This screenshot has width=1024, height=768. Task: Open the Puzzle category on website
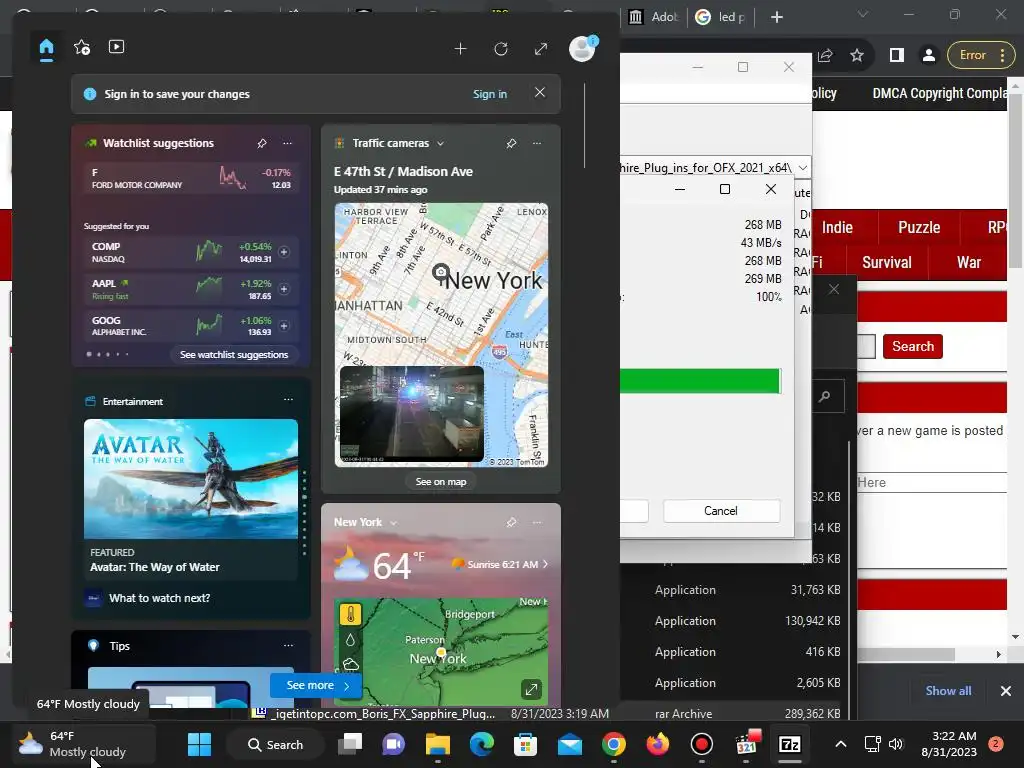919,228
